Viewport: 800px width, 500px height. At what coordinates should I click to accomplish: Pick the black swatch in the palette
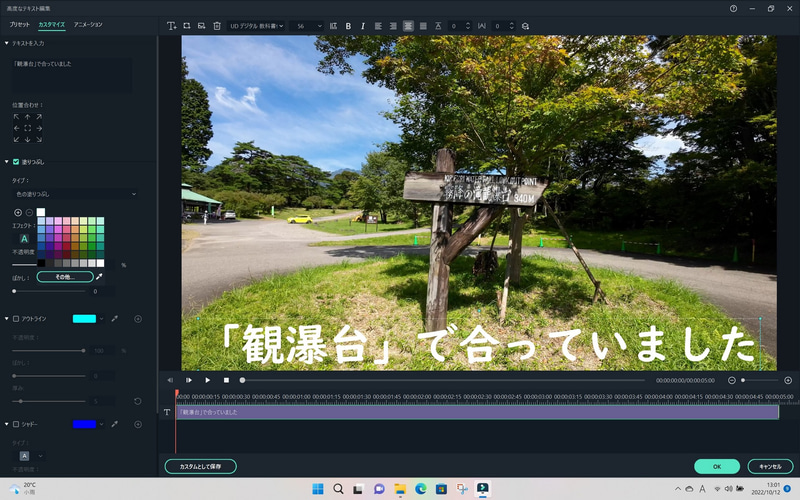point(41,263)
